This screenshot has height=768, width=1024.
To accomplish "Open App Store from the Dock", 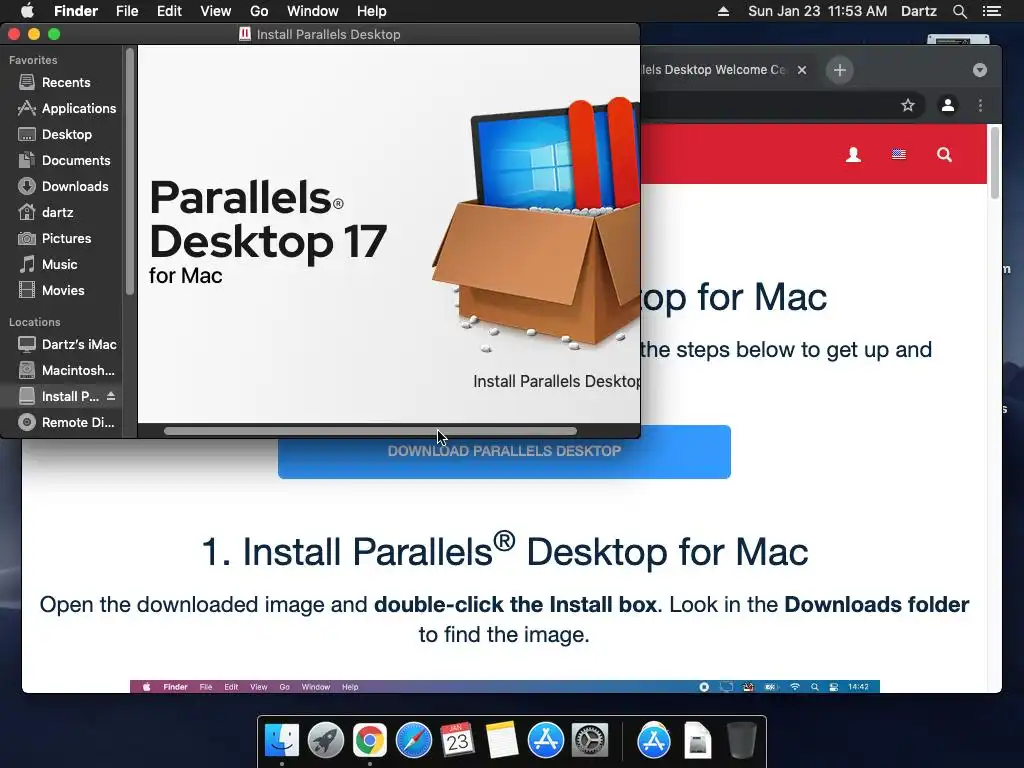I will [545, 741].
